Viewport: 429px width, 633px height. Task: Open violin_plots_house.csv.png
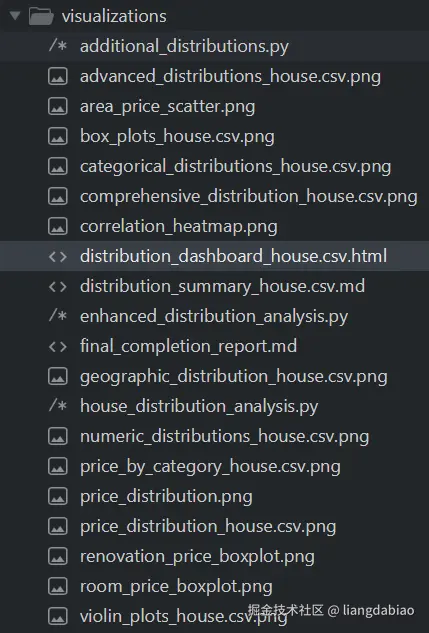[x=184, y=617]
